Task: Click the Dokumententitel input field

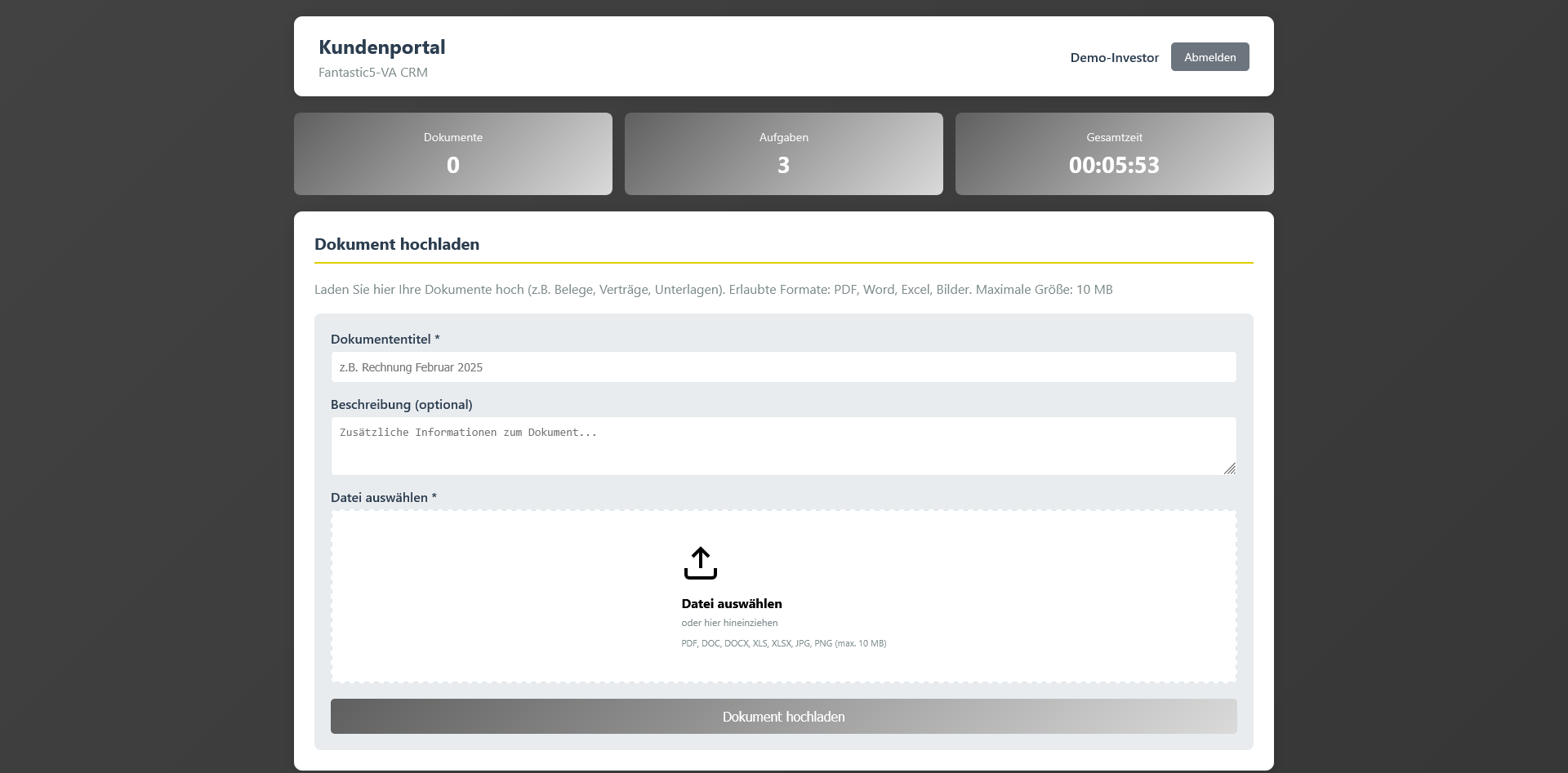Action: (x=783, y=367)
